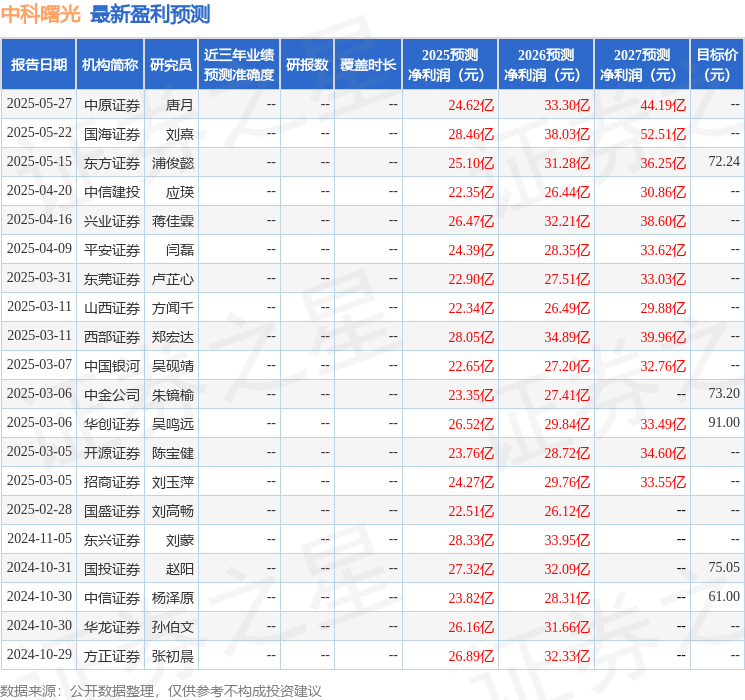Select the 中信建投 institution cell

(112, 192)
